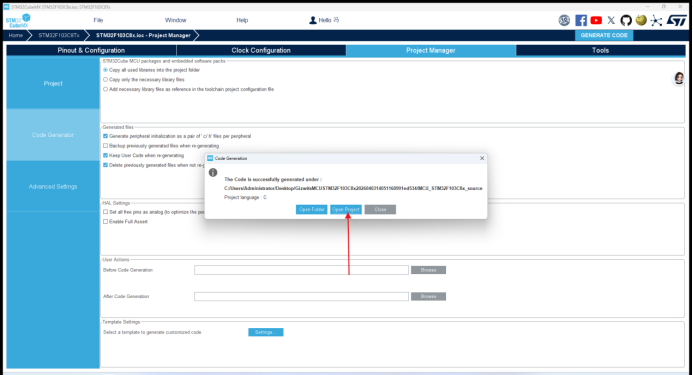Viewport: 693px width, 375px height.
Task: Open the Help menu
Action: coord(242,20)
